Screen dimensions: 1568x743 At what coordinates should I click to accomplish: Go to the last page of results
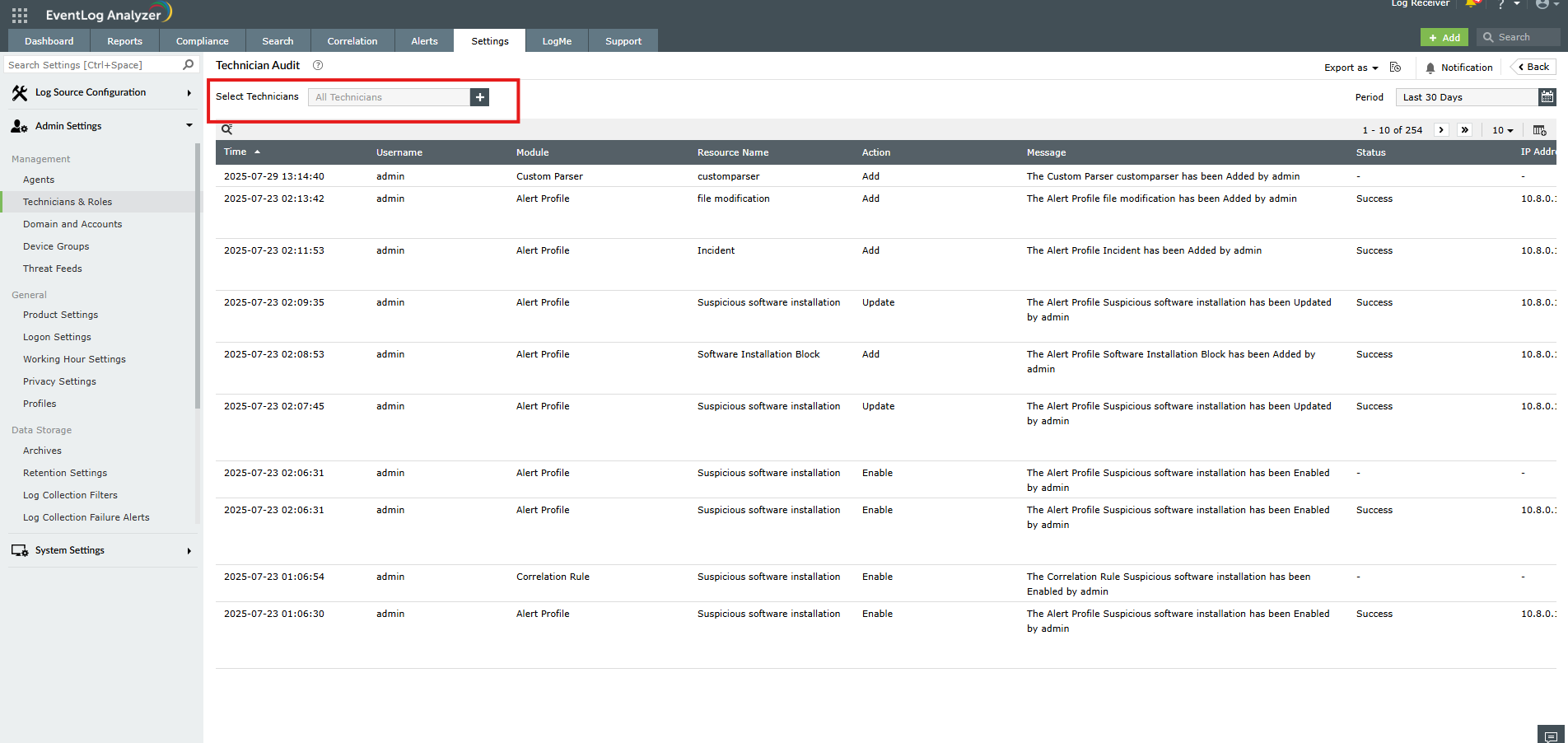pyautogui.click(x=1464, y=130)
